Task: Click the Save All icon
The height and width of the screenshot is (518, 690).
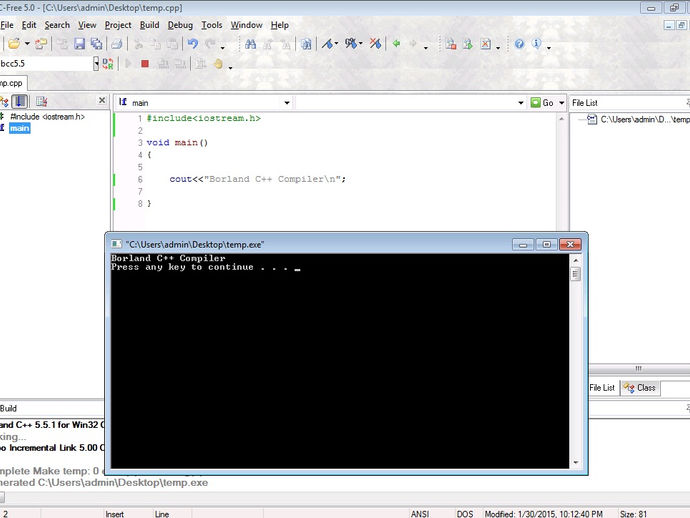Action: [96, 44]
